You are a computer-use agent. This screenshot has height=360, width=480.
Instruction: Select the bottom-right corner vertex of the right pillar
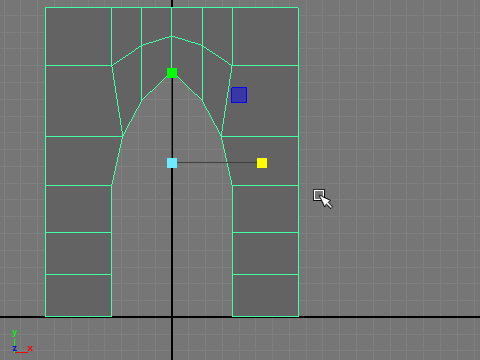click(299, 316)
